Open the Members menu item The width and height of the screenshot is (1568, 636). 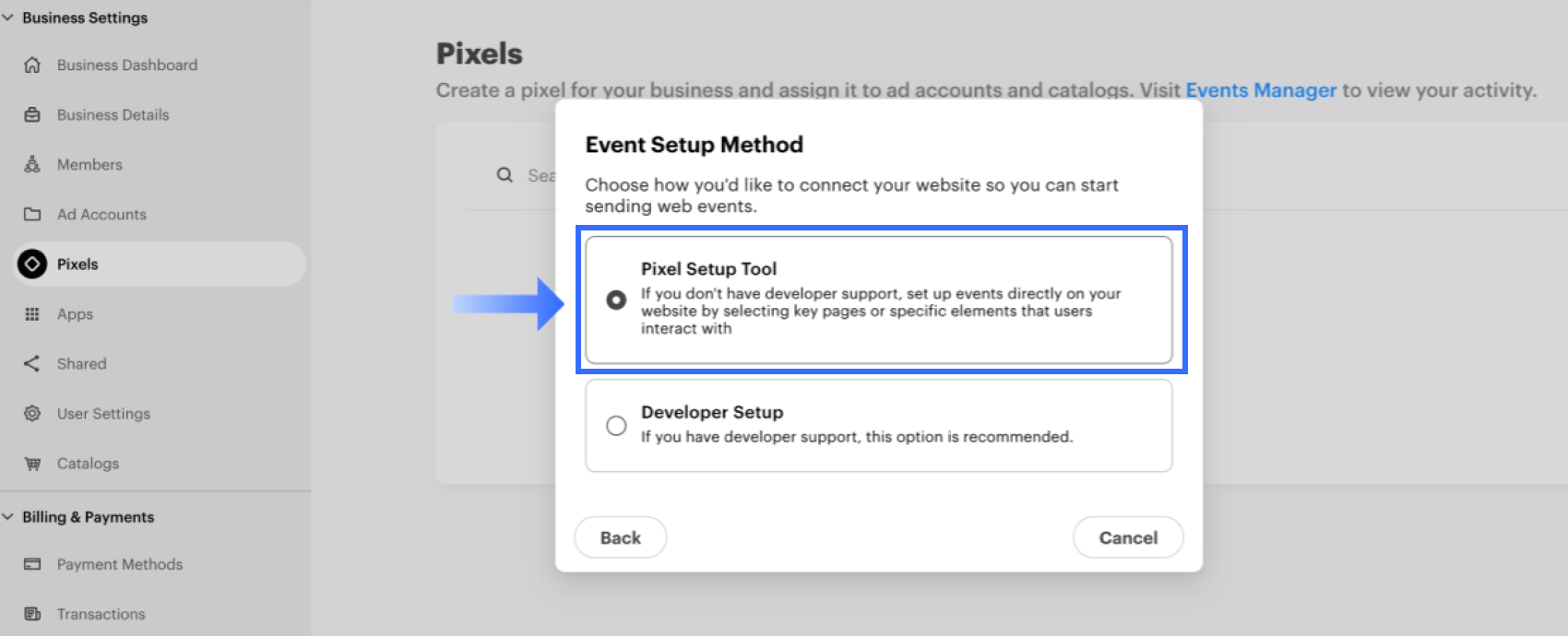(x=89, y=165)
